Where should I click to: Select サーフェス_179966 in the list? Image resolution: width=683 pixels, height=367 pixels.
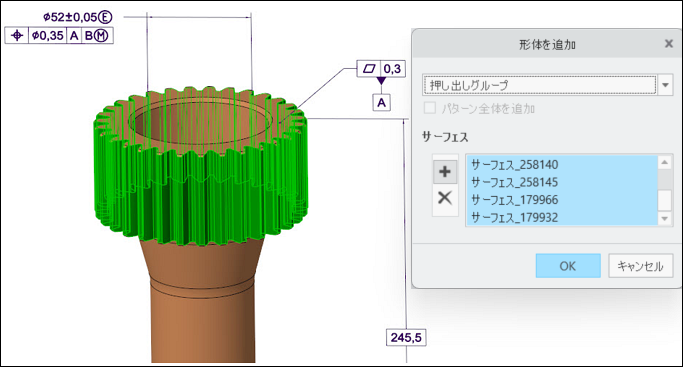561,200
